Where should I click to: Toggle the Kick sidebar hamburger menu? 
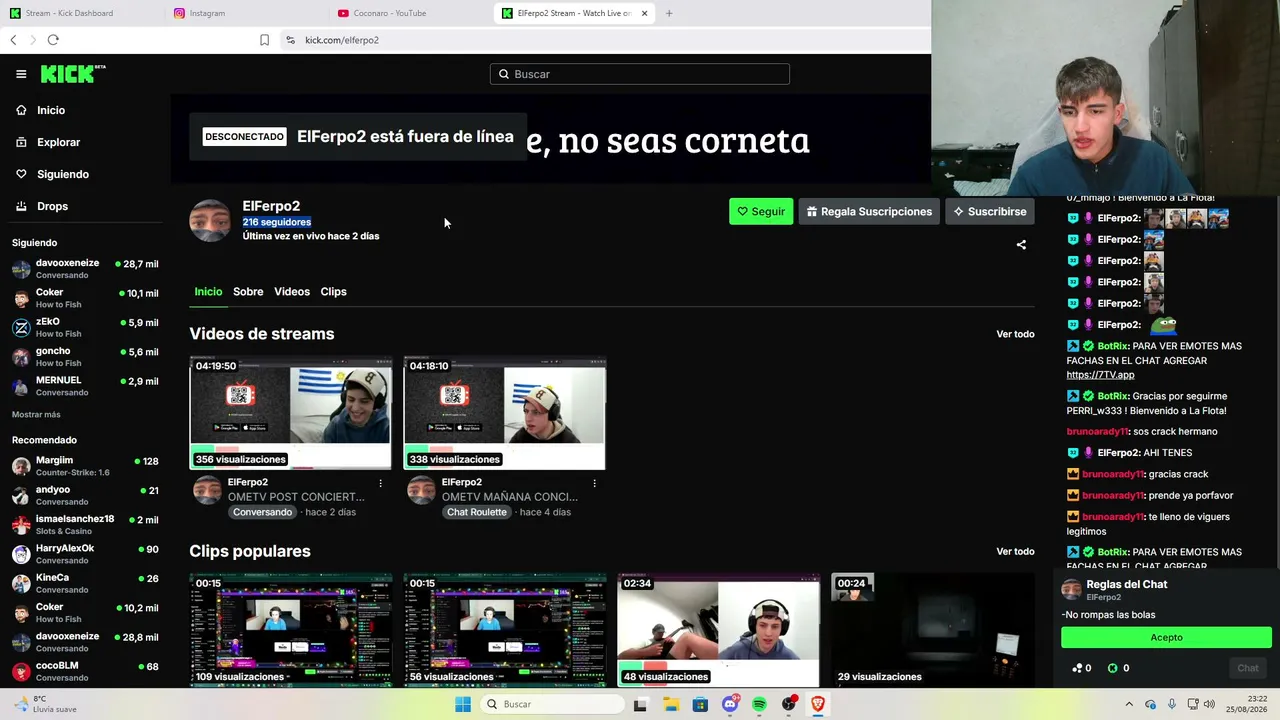21,74
